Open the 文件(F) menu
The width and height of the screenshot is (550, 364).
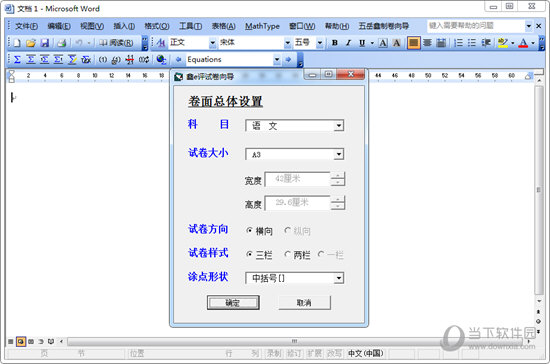[26, 26]
